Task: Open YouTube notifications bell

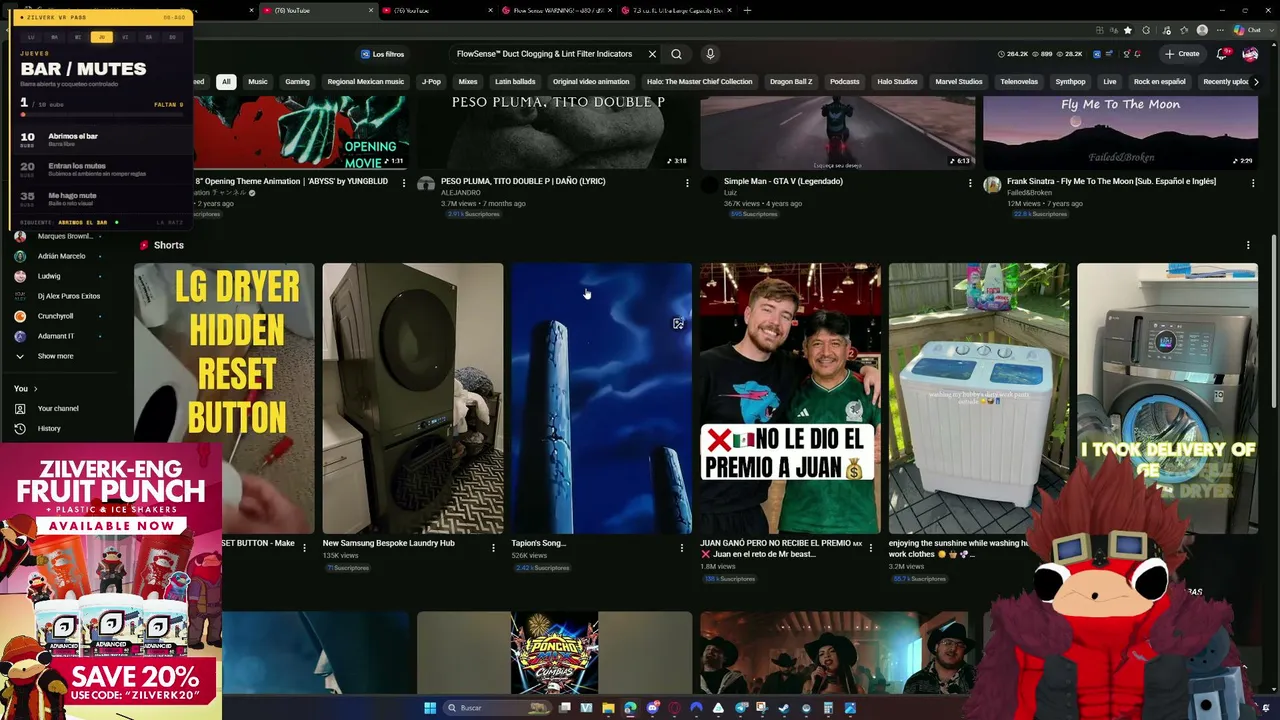Action: pos(1221,54)
